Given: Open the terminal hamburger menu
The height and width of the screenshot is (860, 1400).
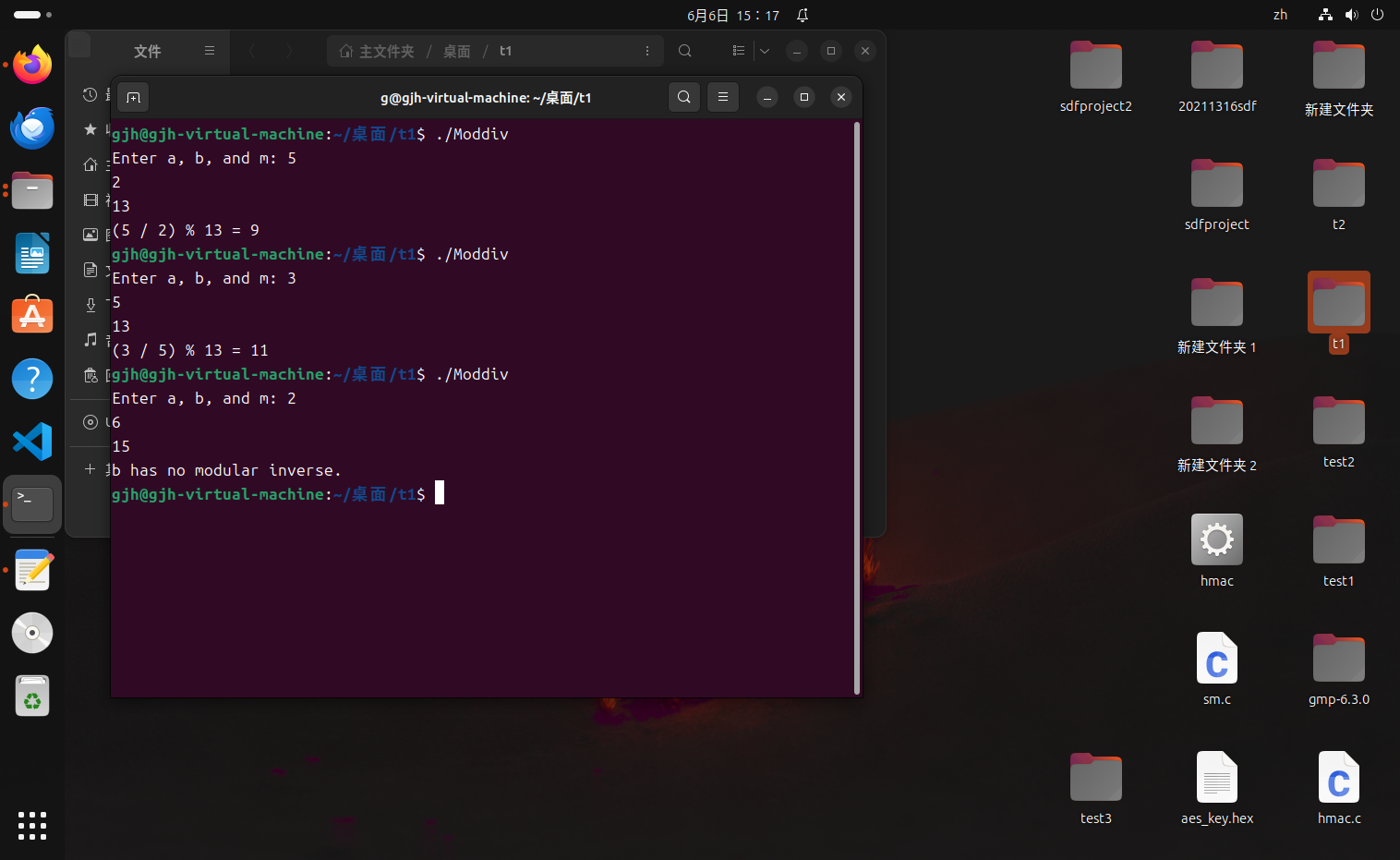Looking at the screenshot, I should click(723, 97).
